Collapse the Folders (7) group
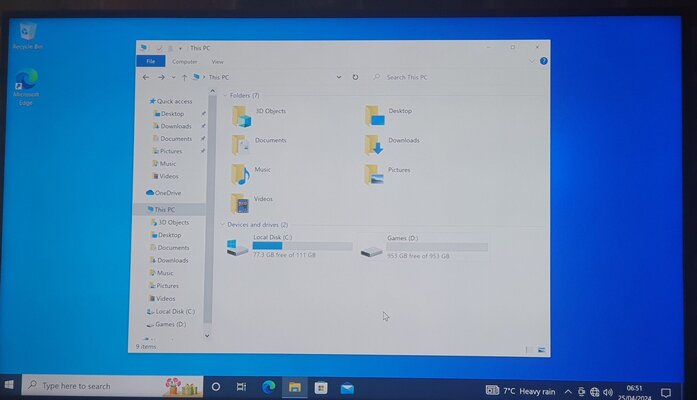 (225, 95)
